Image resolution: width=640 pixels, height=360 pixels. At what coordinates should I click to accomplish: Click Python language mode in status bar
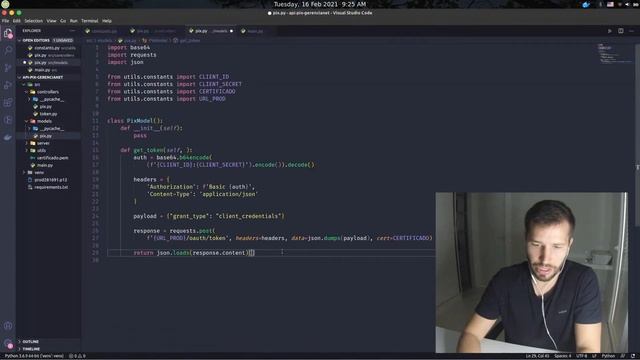[x=608, y=356]
